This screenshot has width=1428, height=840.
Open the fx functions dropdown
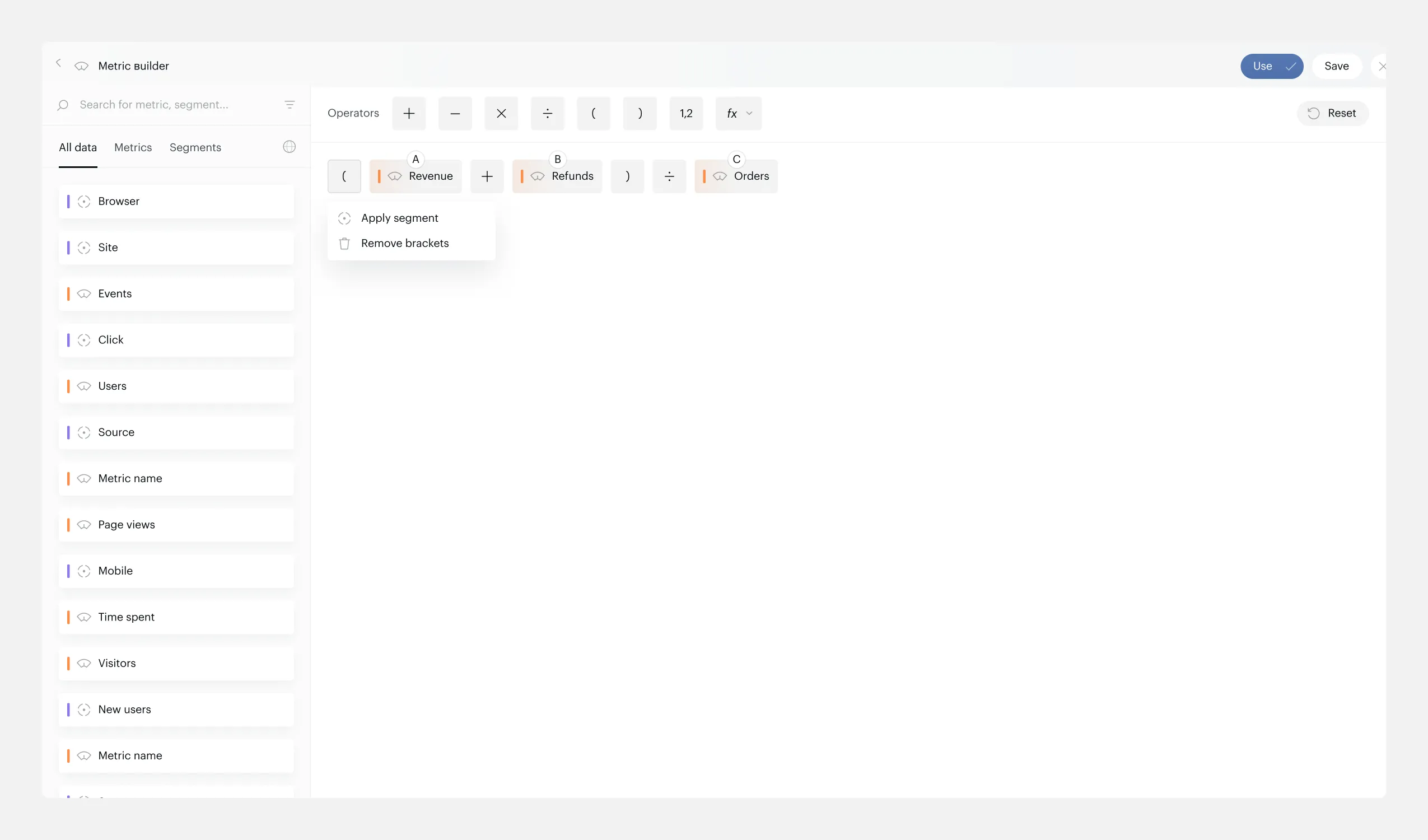pyautogui.click(x=739, y=113)
